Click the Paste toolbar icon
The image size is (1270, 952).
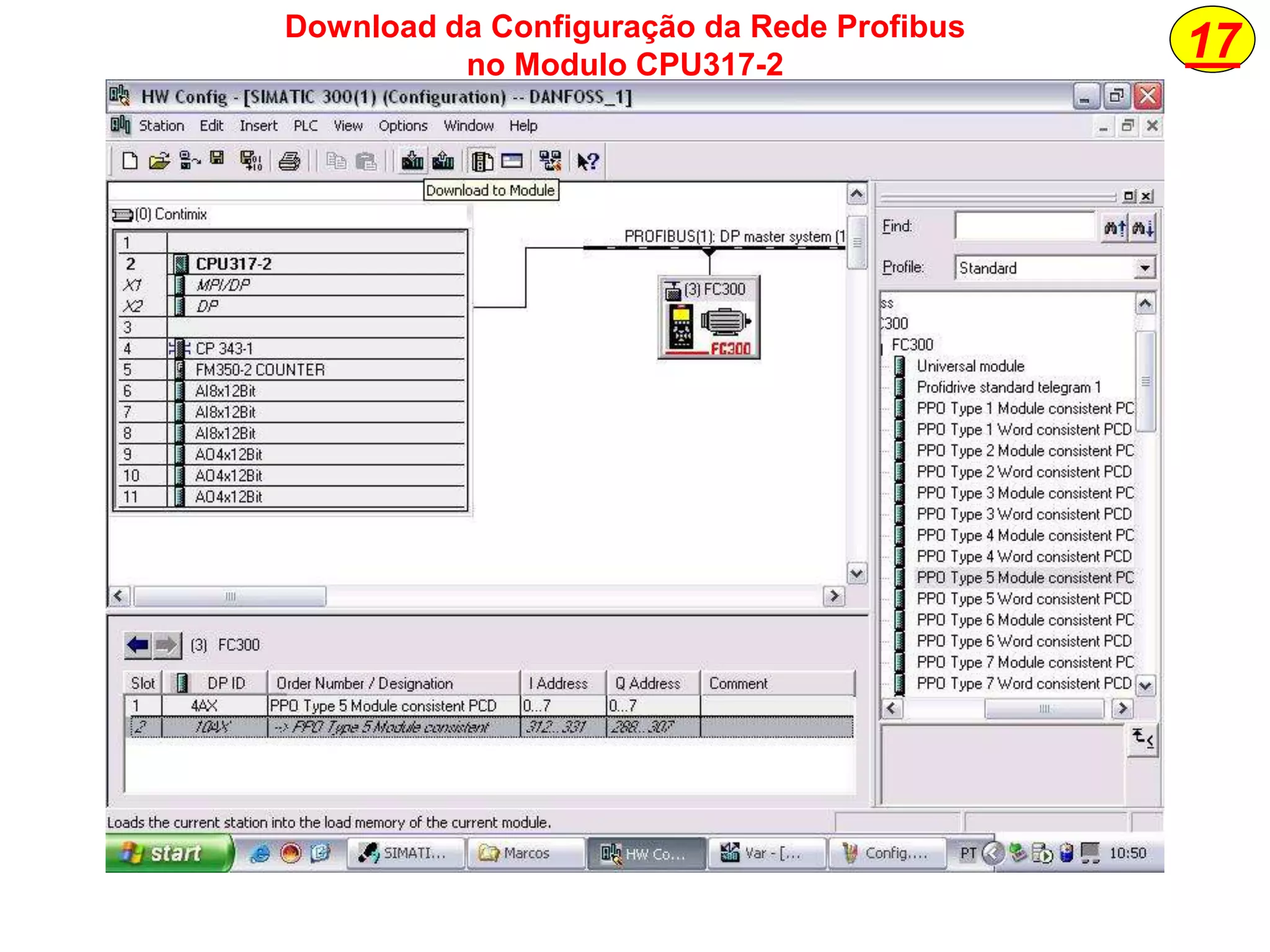pos(366,161)
